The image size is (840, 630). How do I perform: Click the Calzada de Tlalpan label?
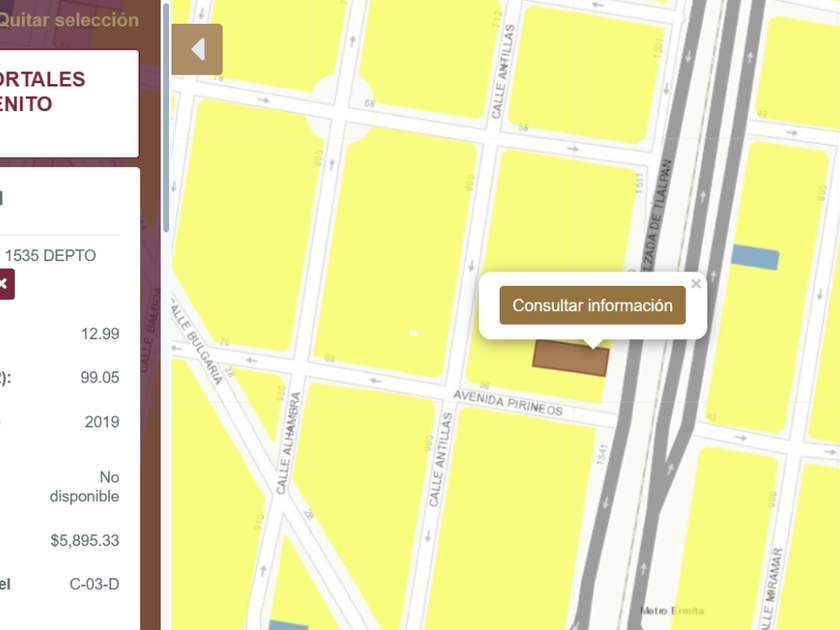click(656, 215)
